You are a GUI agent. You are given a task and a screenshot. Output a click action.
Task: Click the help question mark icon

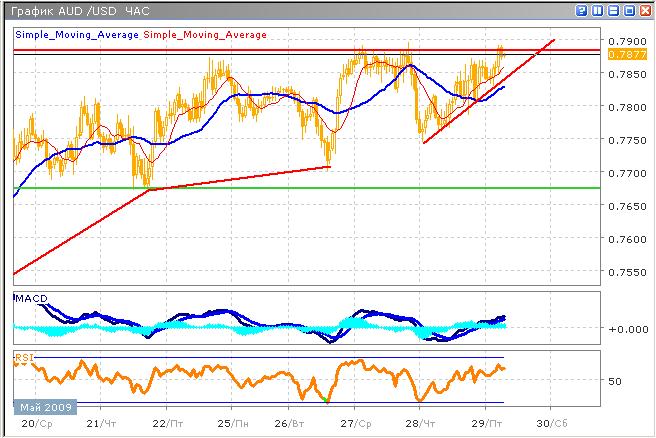pyautogui.click(x=583, y=9)
